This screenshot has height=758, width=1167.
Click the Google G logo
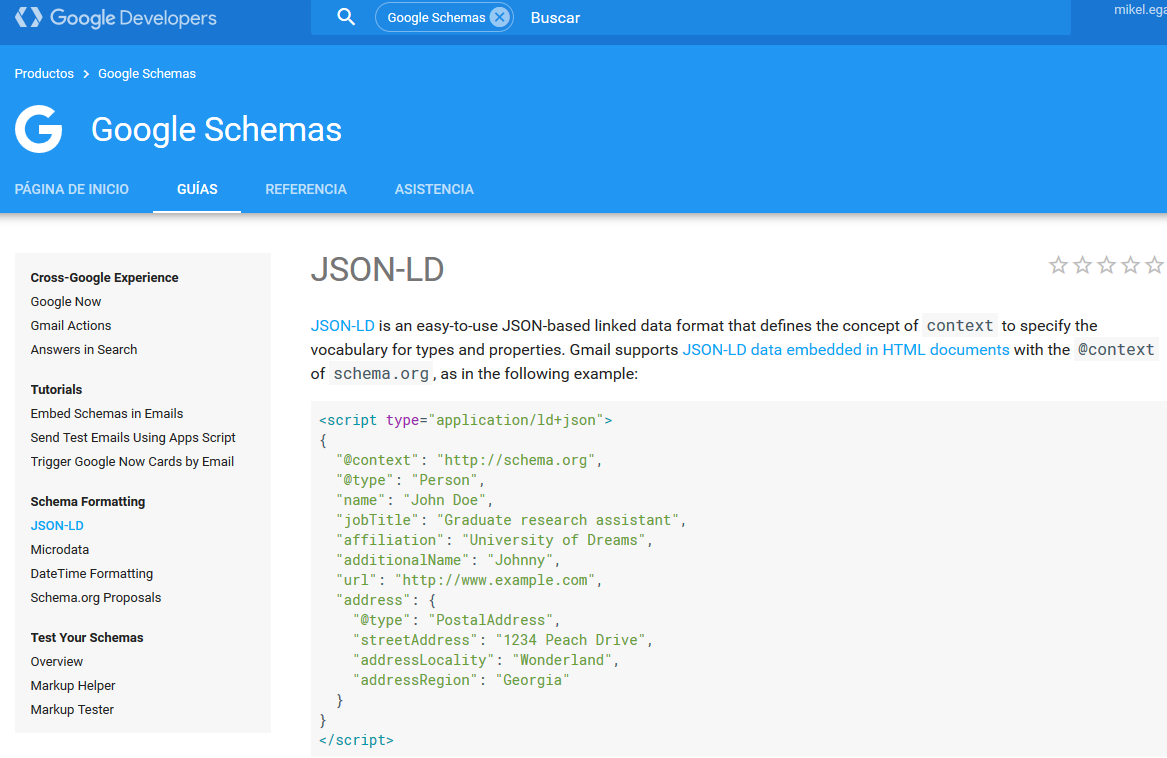point(39,129)
